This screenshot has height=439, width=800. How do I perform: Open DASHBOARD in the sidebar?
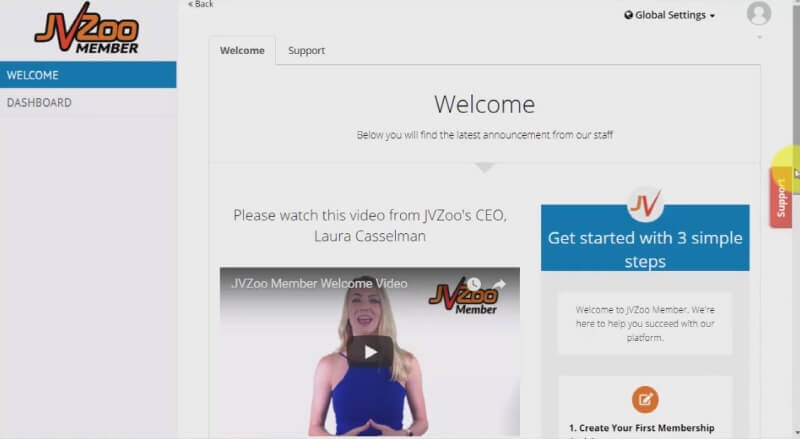[x=88, y=102]
